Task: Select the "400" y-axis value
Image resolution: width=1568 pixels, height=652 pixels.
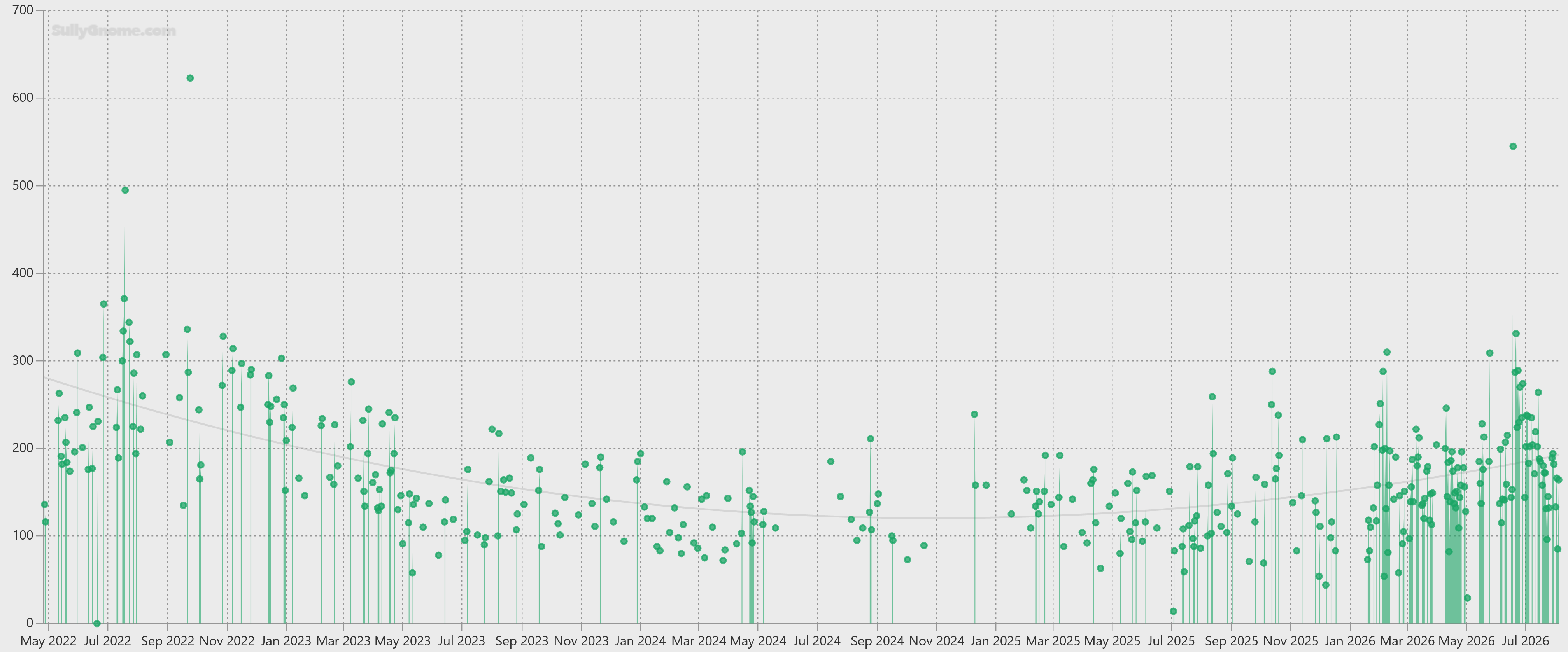Action: (x=23, y=273)
